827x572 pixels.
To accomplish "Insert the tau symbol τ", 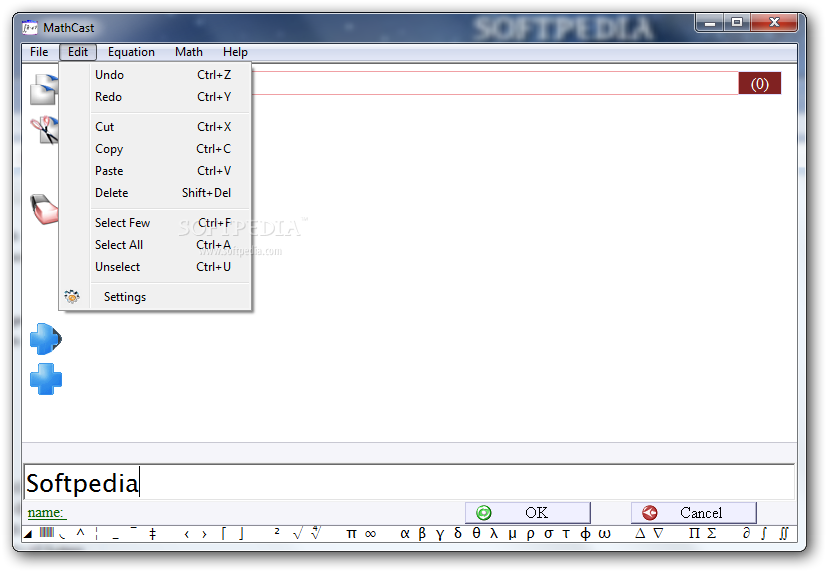I will pos(566,534).
